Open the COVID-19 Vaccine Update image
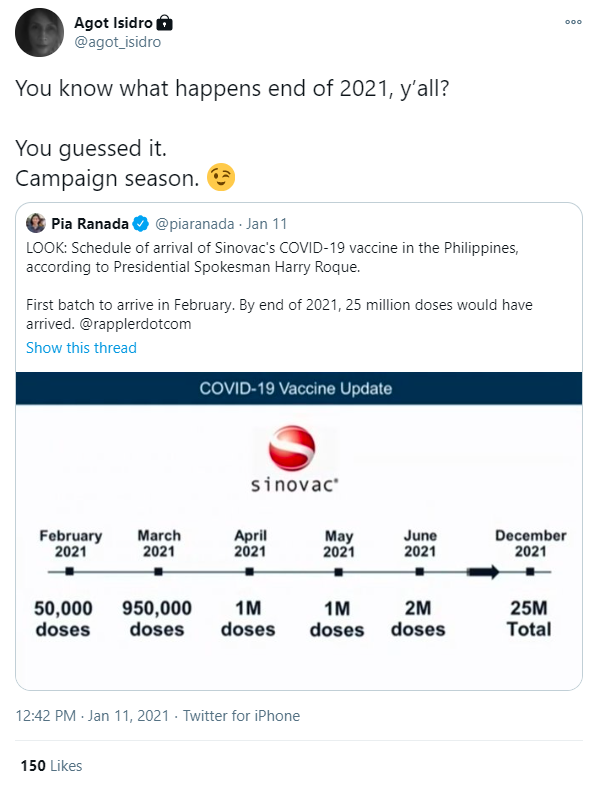 [x=298, y=531]
